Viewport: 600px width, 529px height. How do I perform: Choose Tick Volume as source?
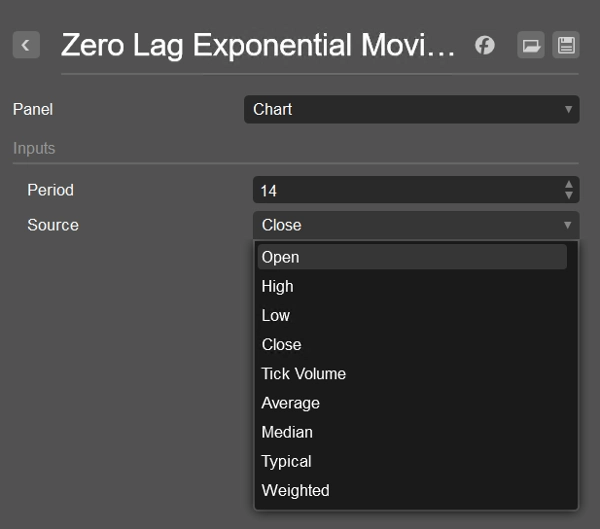point(412,374)
